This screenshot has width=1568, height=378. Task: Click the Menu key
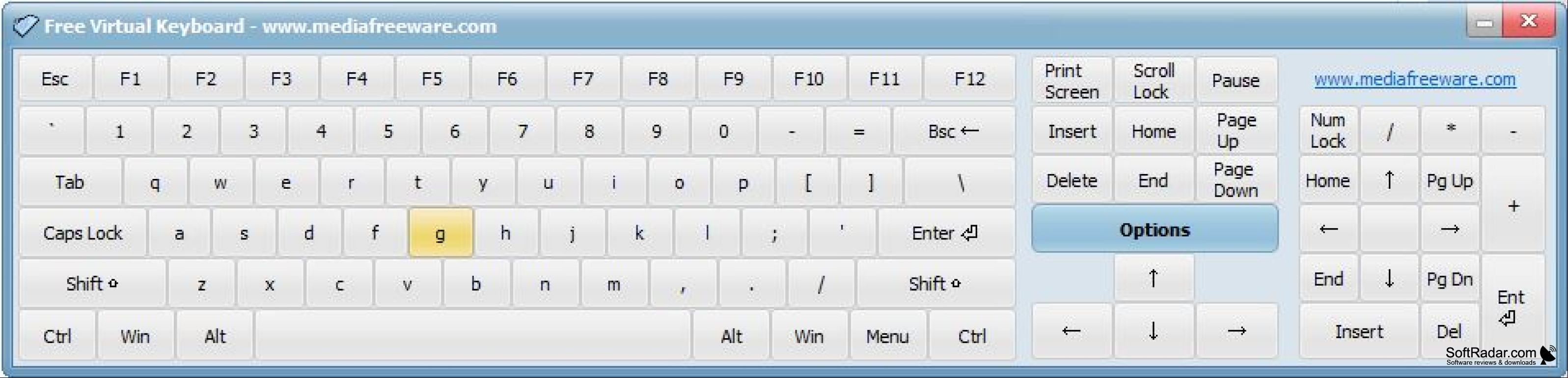tap(887, 336)
